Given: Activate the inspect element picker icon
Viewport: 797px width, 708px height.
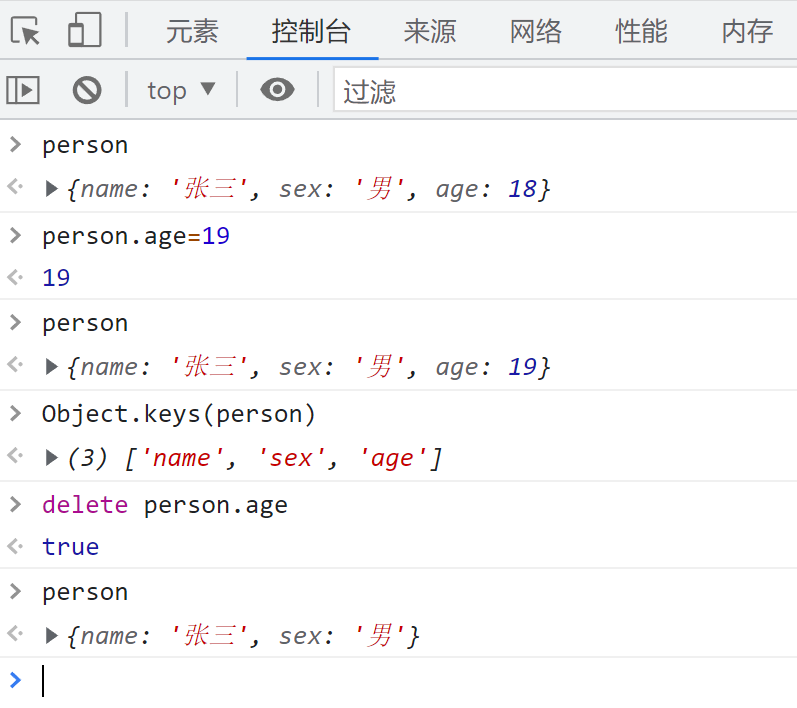Looking at the screenshot, I should (x=26, y=31).
